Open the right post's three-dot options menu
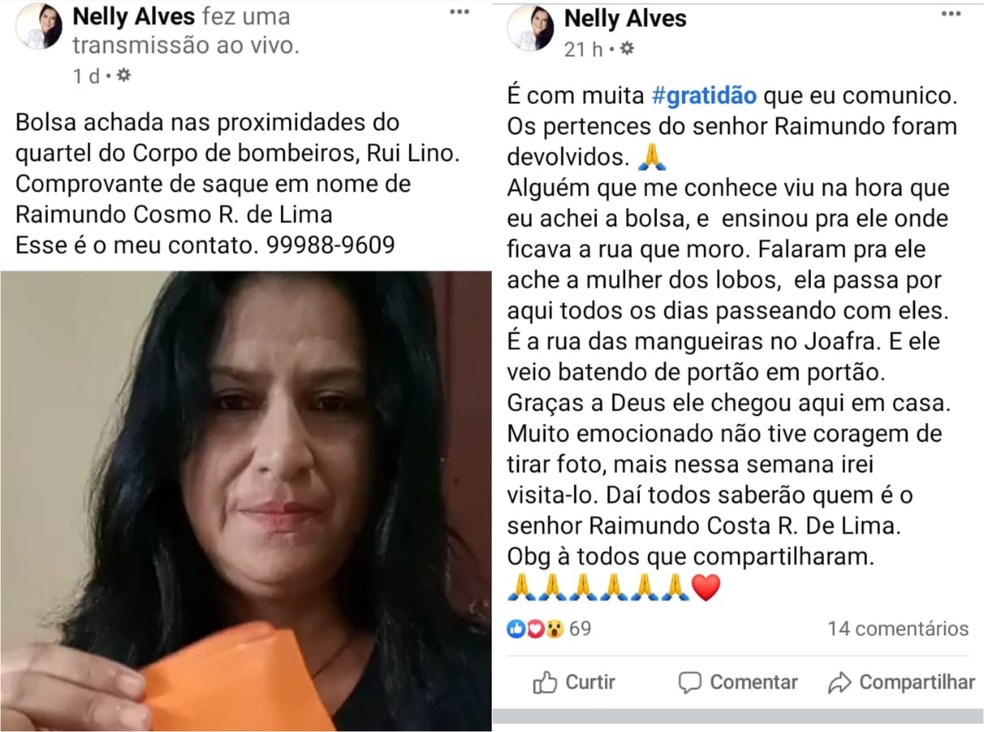This screenshot has height=732, width=984. tap(951, 14)
